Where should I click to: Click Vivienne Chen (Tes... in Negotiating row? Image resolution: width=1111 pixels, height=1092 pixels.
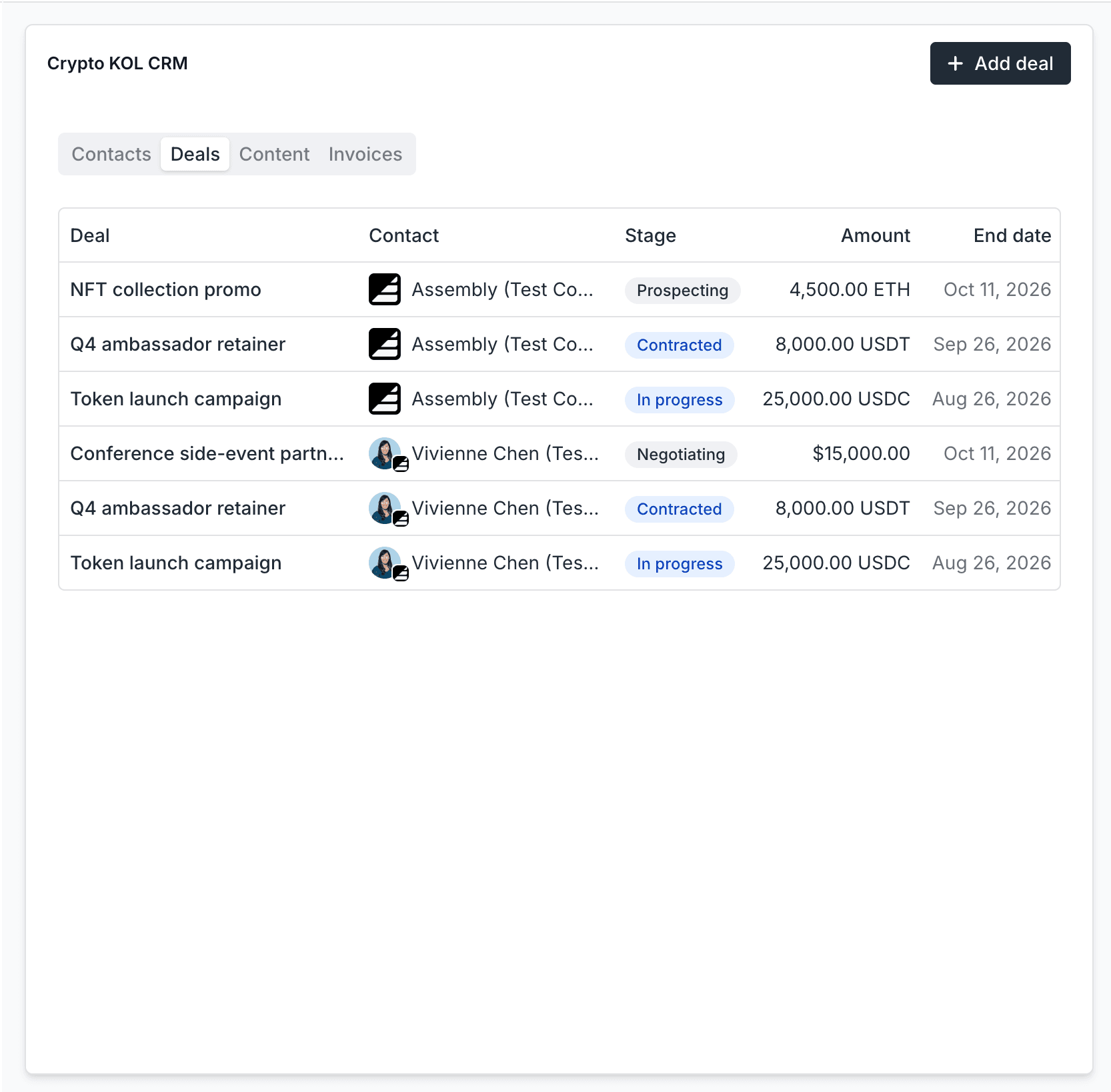[x=505, y=453]
